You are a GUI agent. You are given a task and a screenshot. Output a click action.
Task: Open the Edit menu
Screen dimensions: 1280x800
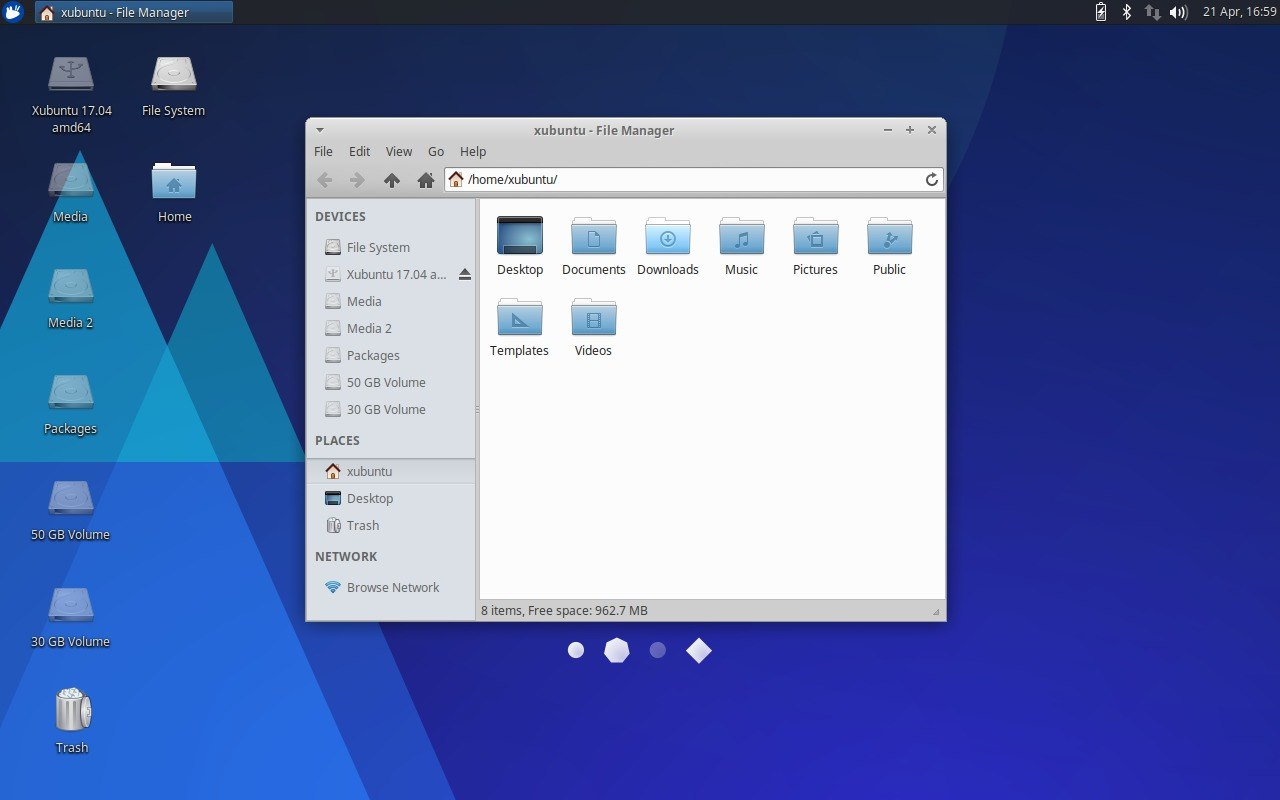point(360,152)
